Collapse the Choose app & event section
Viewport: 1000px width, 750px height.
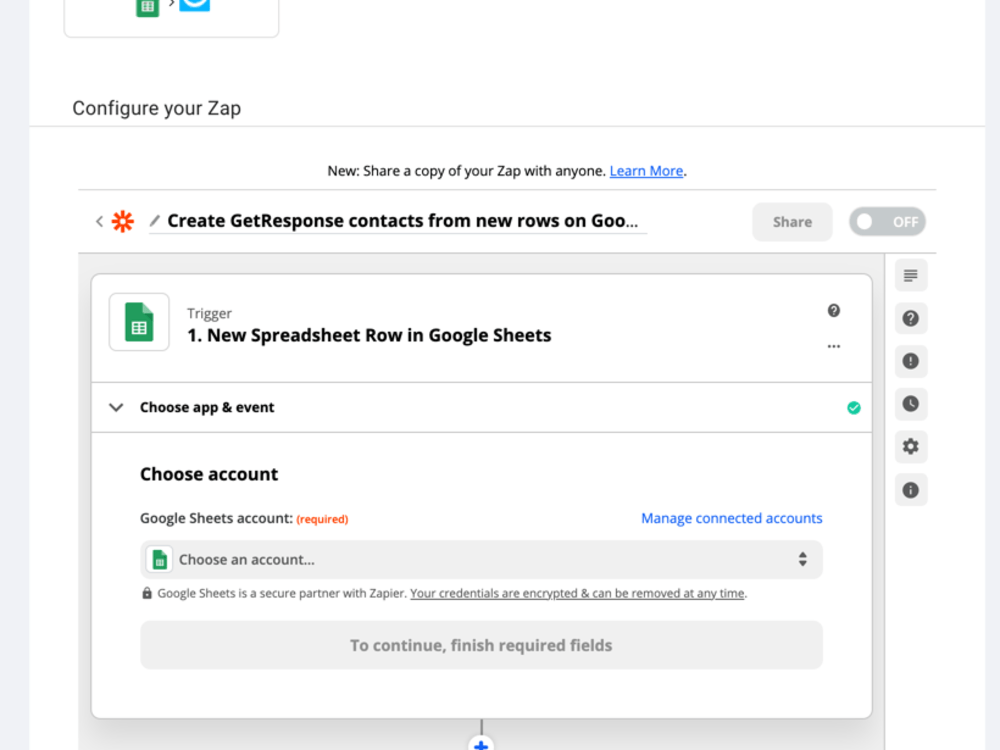(x=116, y=407)
